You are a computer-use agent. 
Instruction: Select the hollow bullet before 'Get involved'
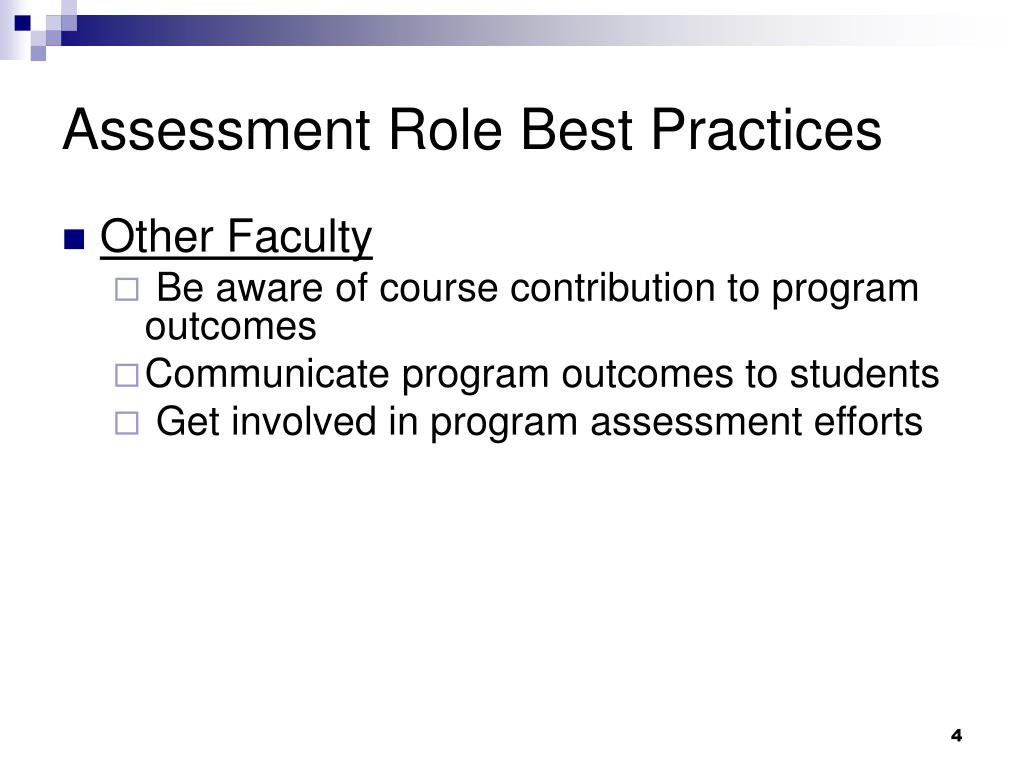(x=127, y=423)
